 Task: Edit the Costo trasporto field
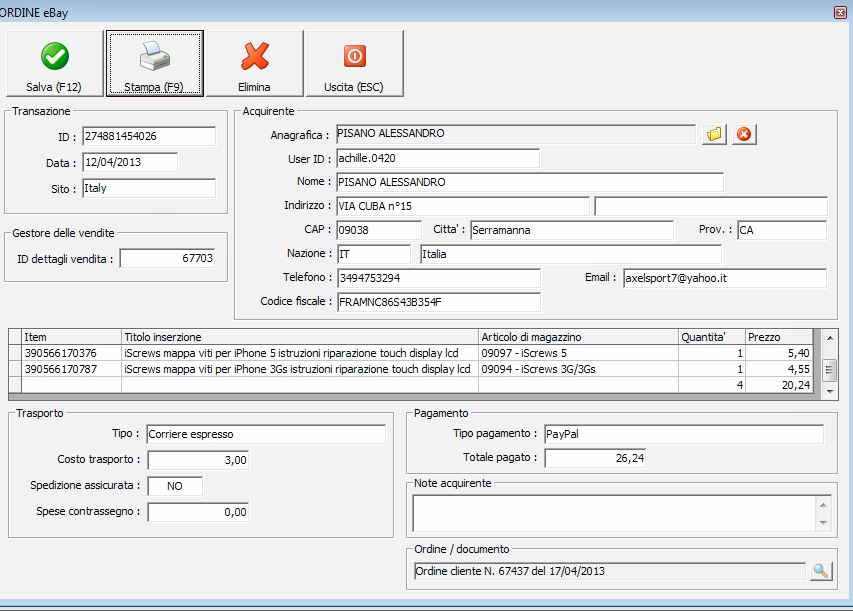coord(198,460)
